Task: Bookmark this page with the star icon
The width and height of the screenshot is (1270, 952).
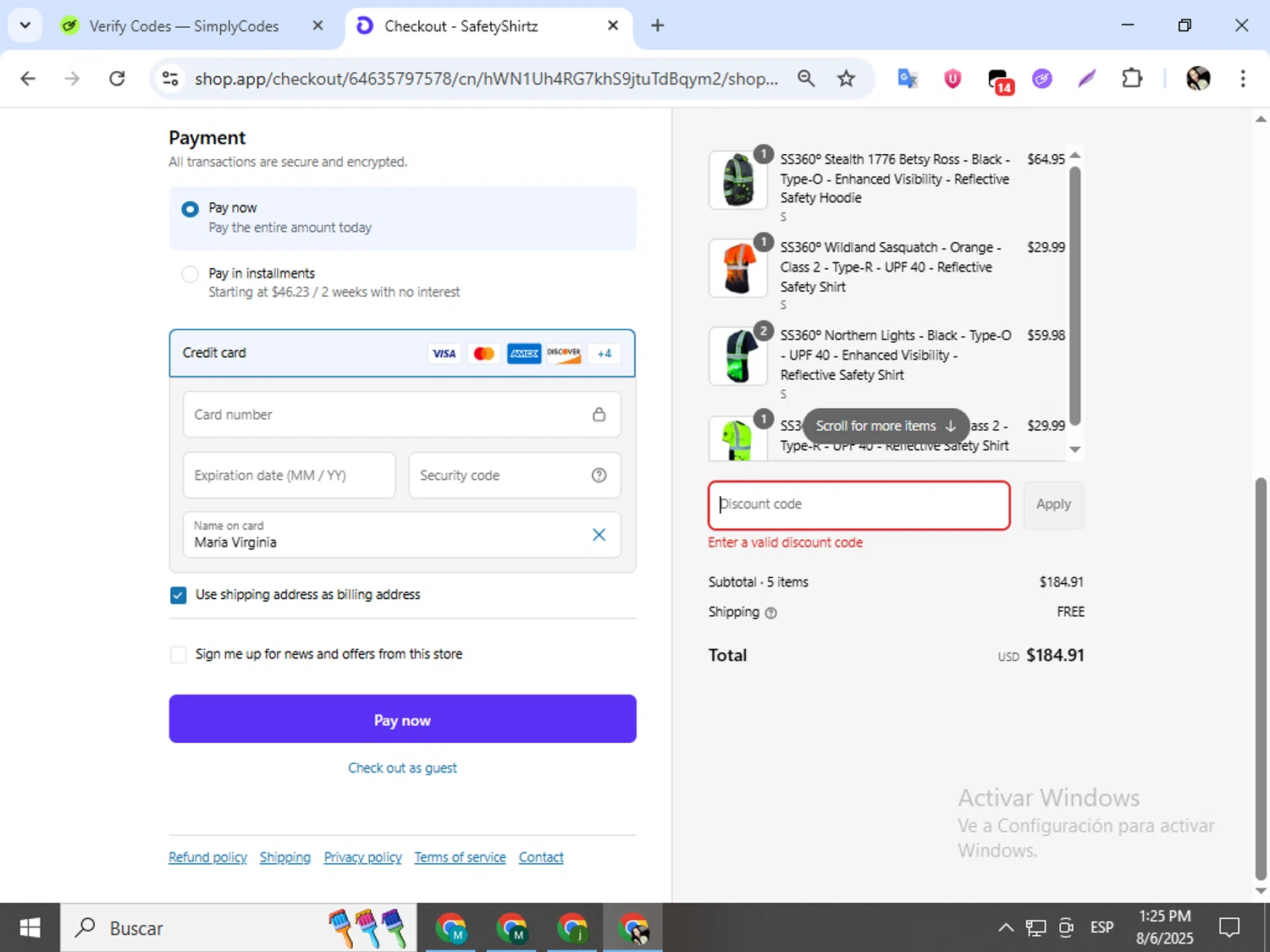Action: [x=846, y=79]
